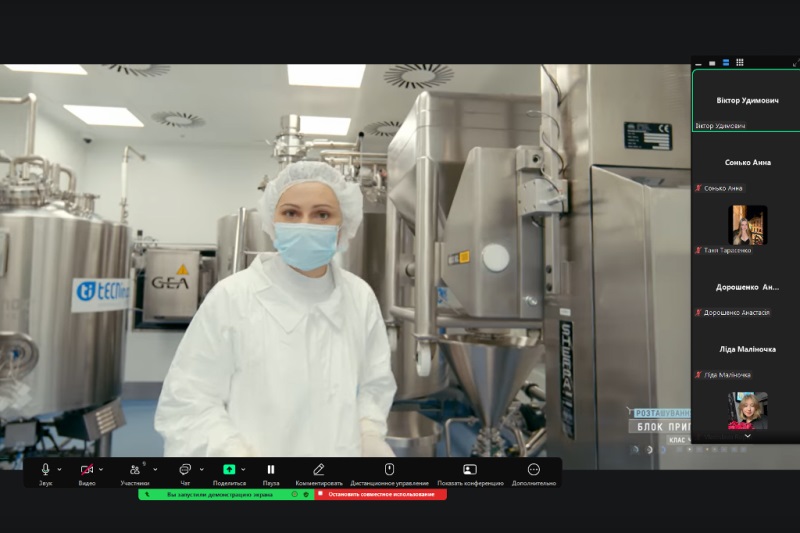800x533 pixels.
Task: Click Дорошенко Анастасія name label
Action: point(737,313)
